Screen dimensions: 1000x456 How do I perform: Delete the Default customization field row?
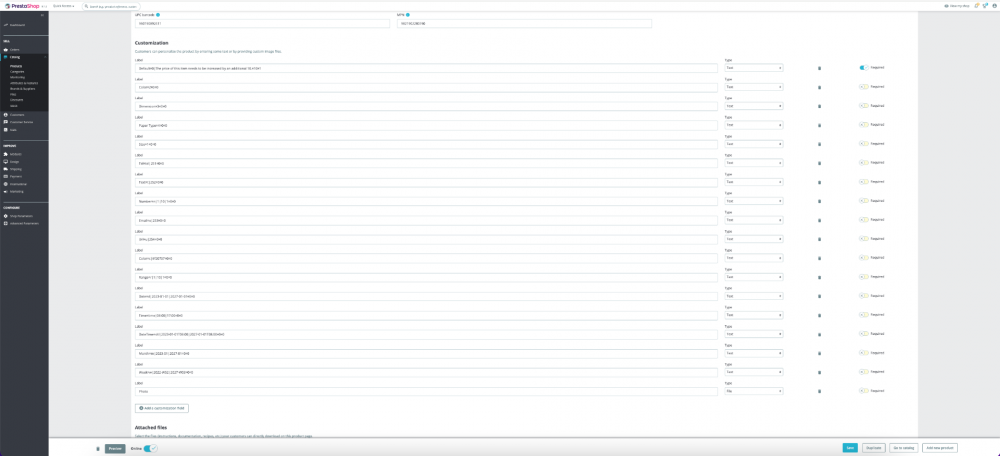820,68
